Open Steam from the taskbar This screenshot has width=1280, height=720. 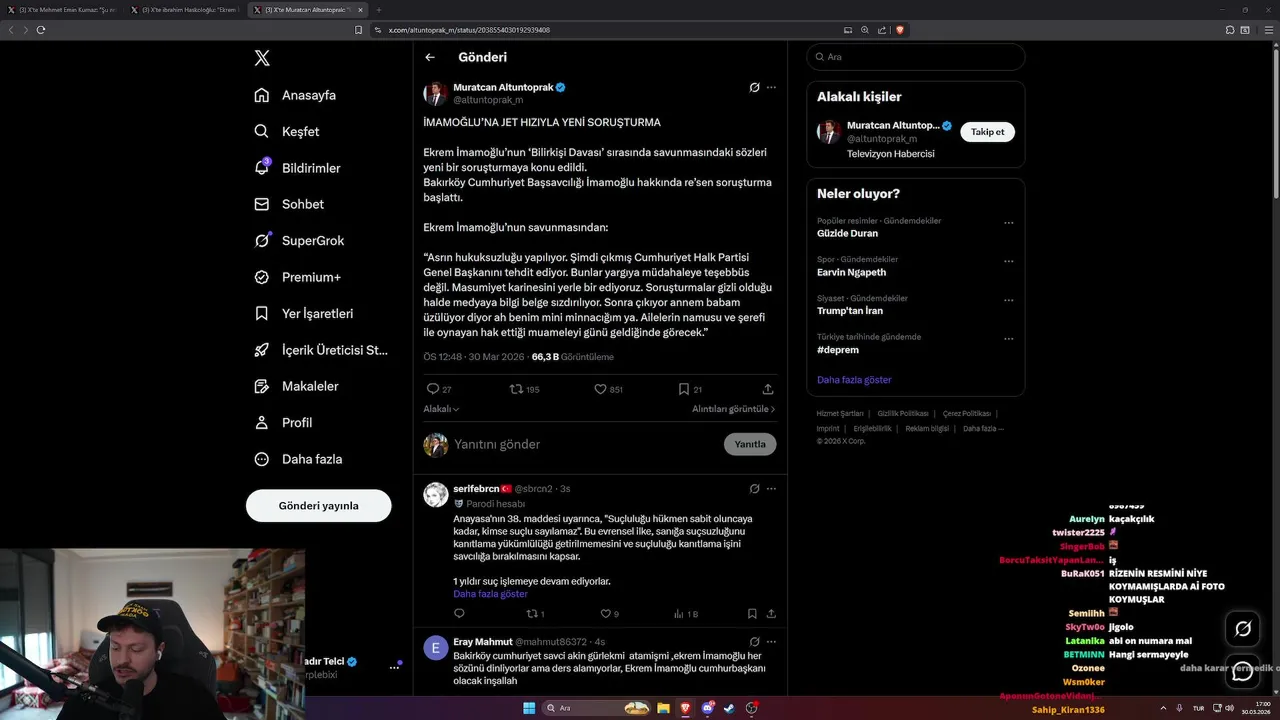point(729,708)
